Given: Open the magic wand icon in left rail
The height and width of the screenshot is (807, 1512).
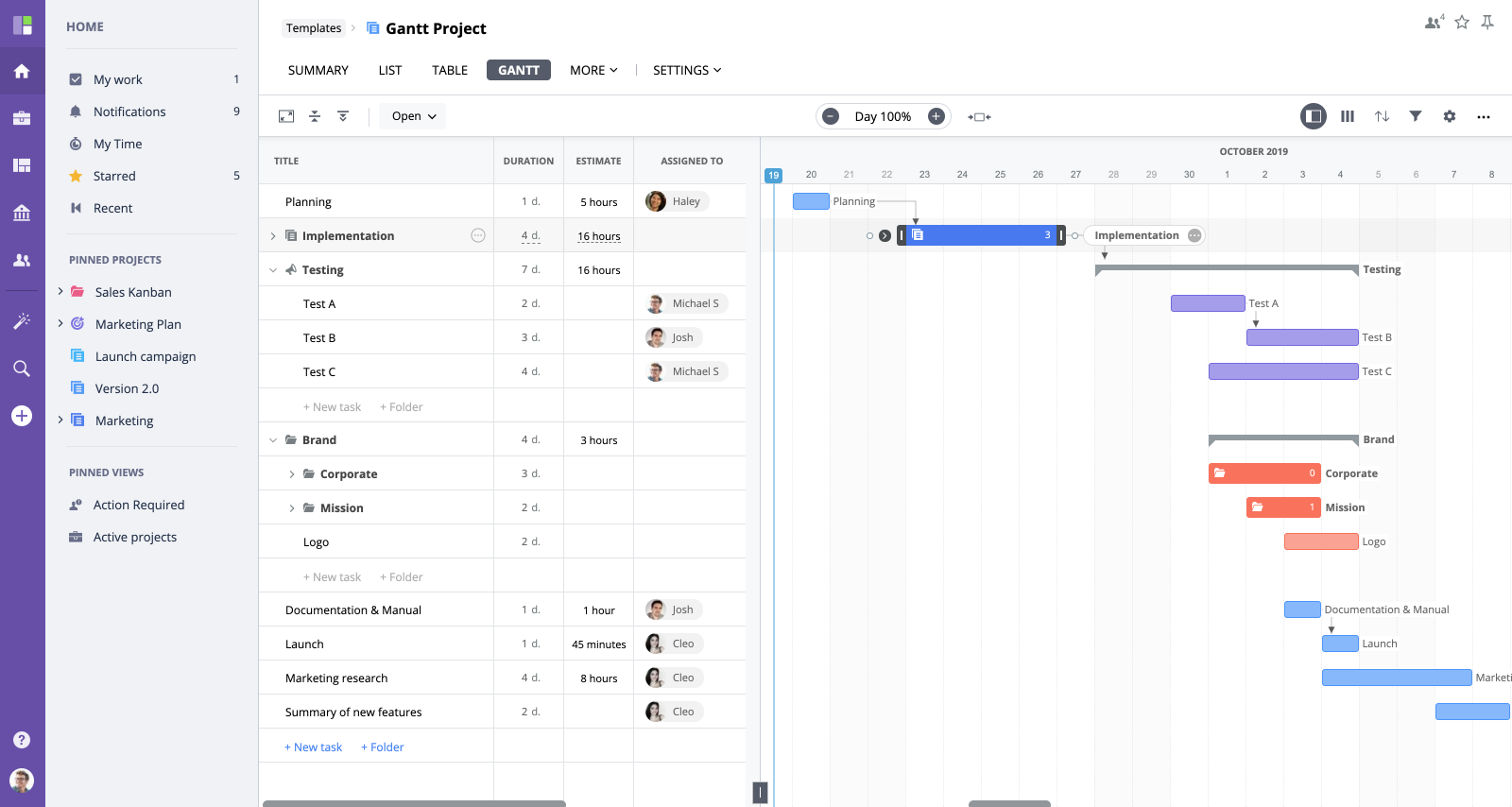Looking at the screenshot, I should 22,321.
